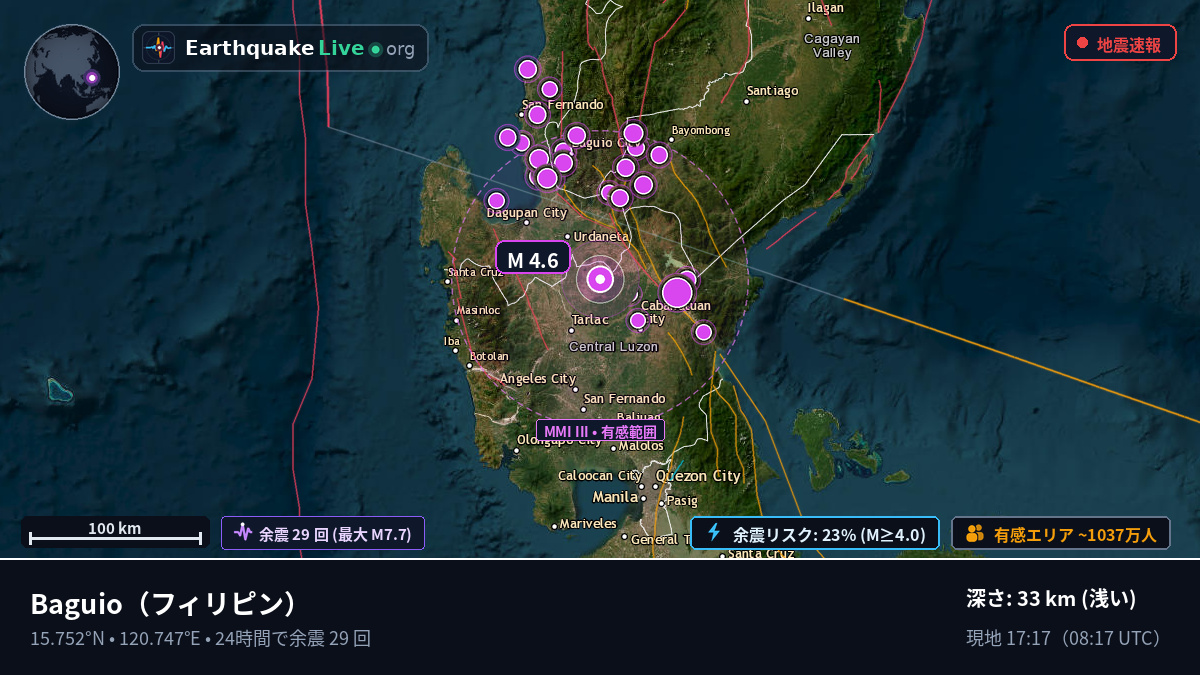1200x675 pixels.
Task: Click the purple marker just above Dagupan City
Action: pos(496,200)
